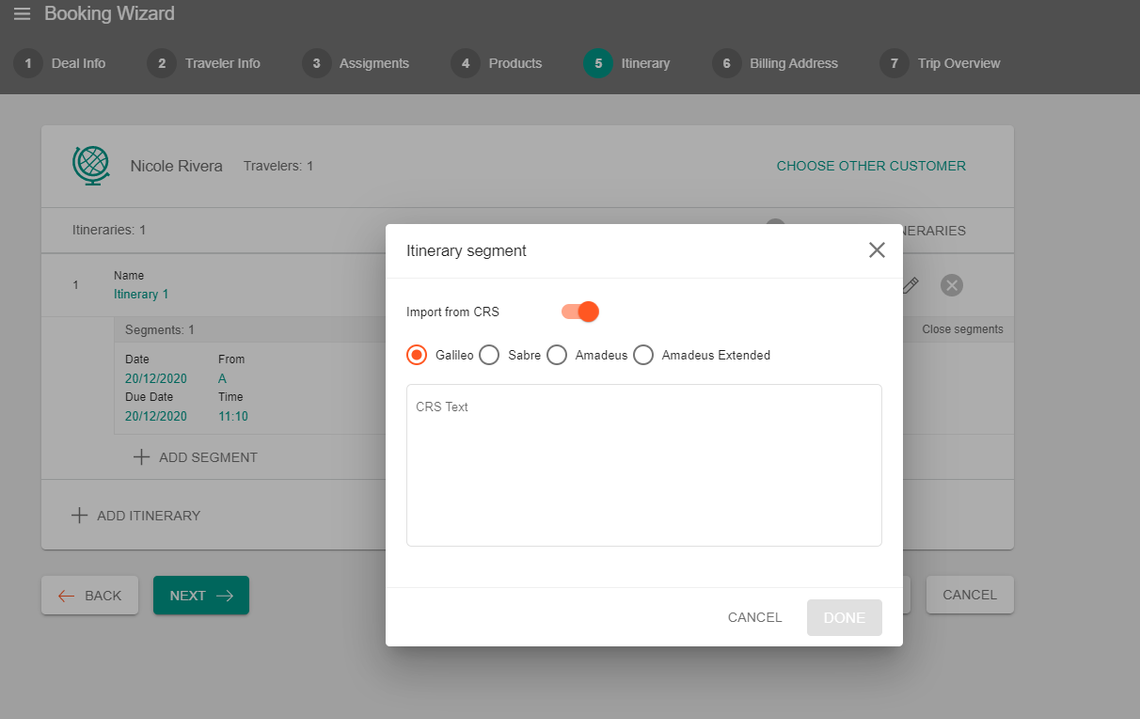The height and width of the screenshot is (719, 1140).
Task: Click the Nicole Rivera customer name
Action: tap(176, 166)
